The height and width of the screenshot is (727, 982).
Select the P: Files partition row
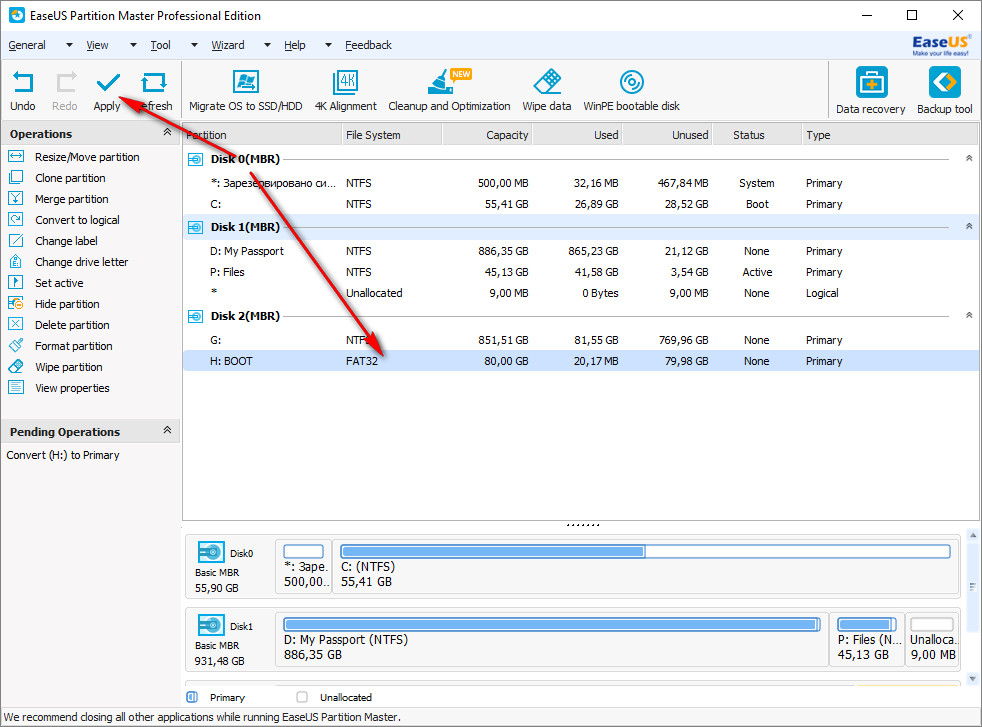[x=581, y=272]
